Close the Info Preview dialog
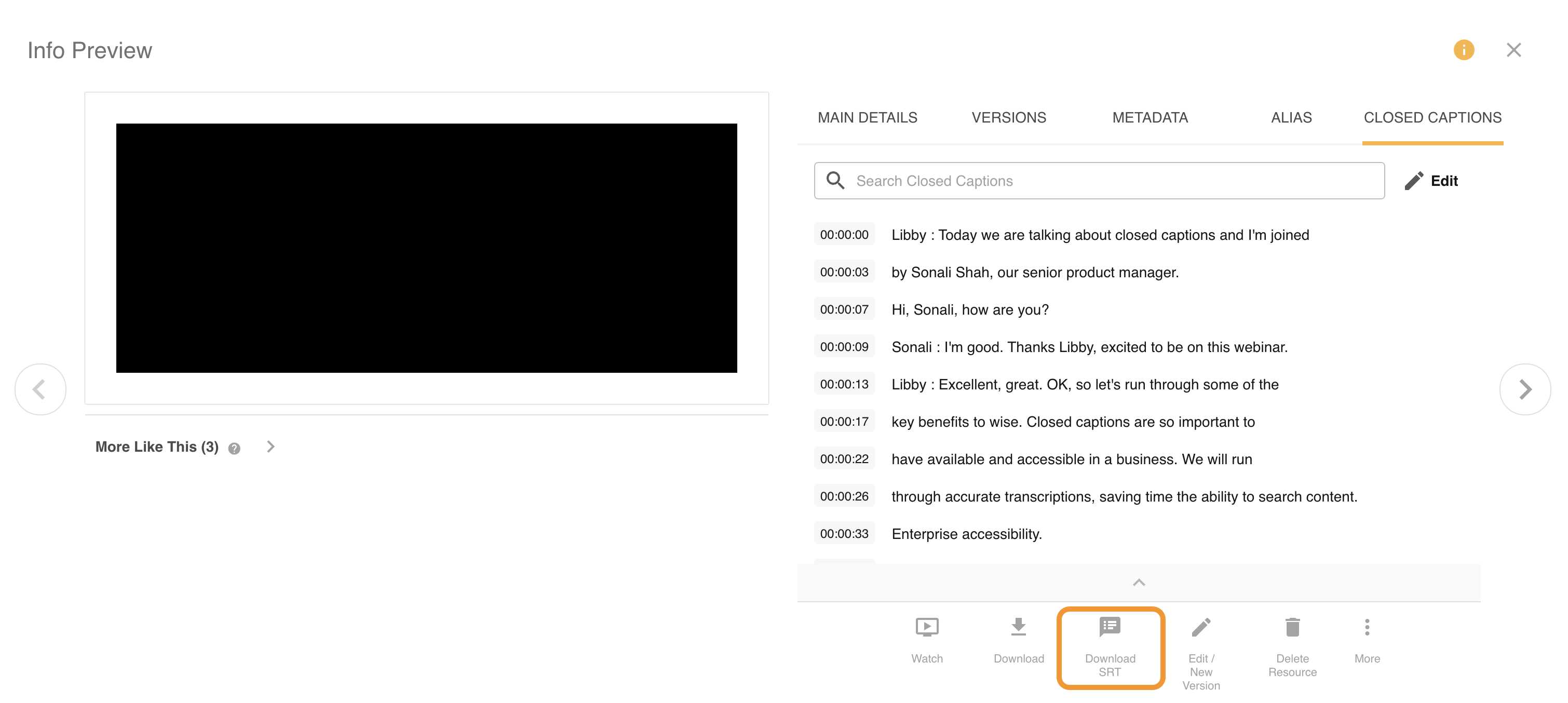1568x703 pixels. click(x=1513, y=50)
